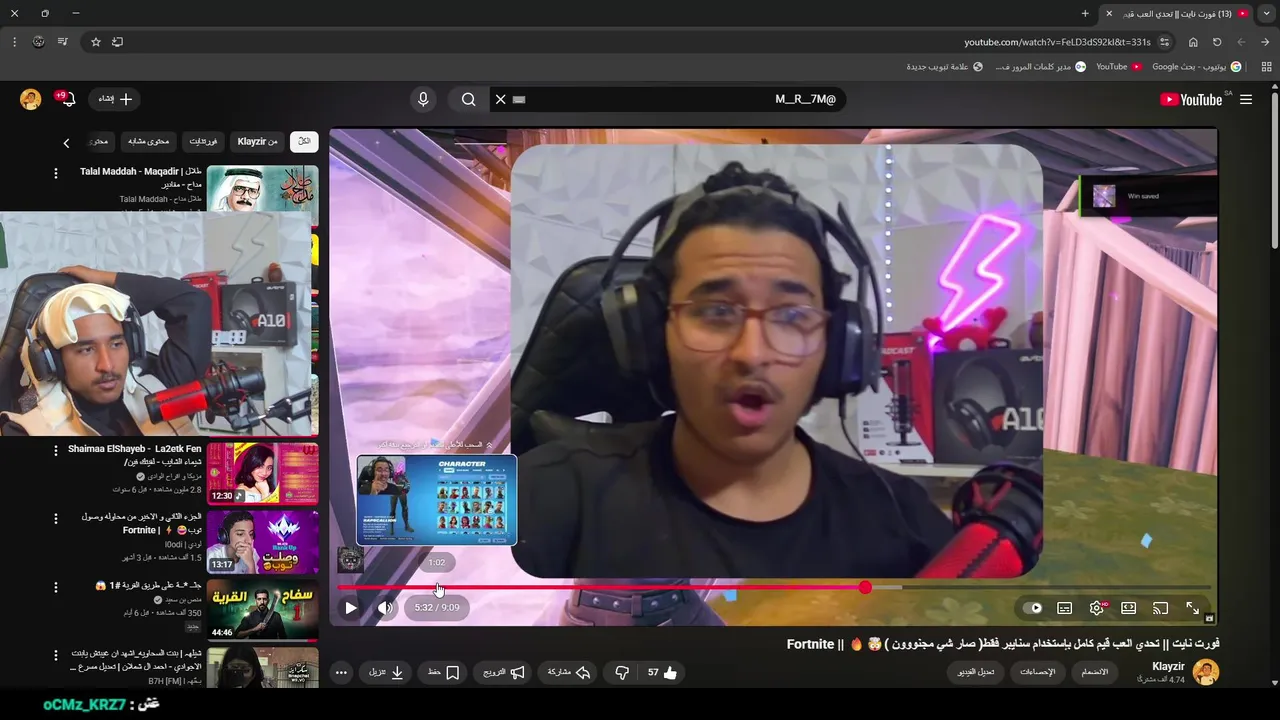The image size is (1280, 720).
Task: Open site information icon in address bar
Action: 1166,42
